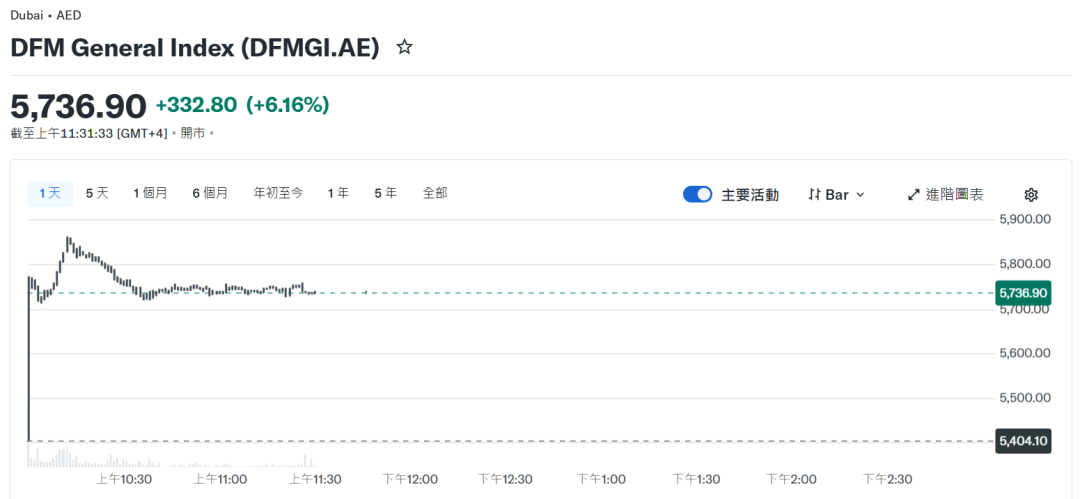Click the 5,404.10 previous close label
This screenshot has width=1080, height=499.
pos(1023,441)
